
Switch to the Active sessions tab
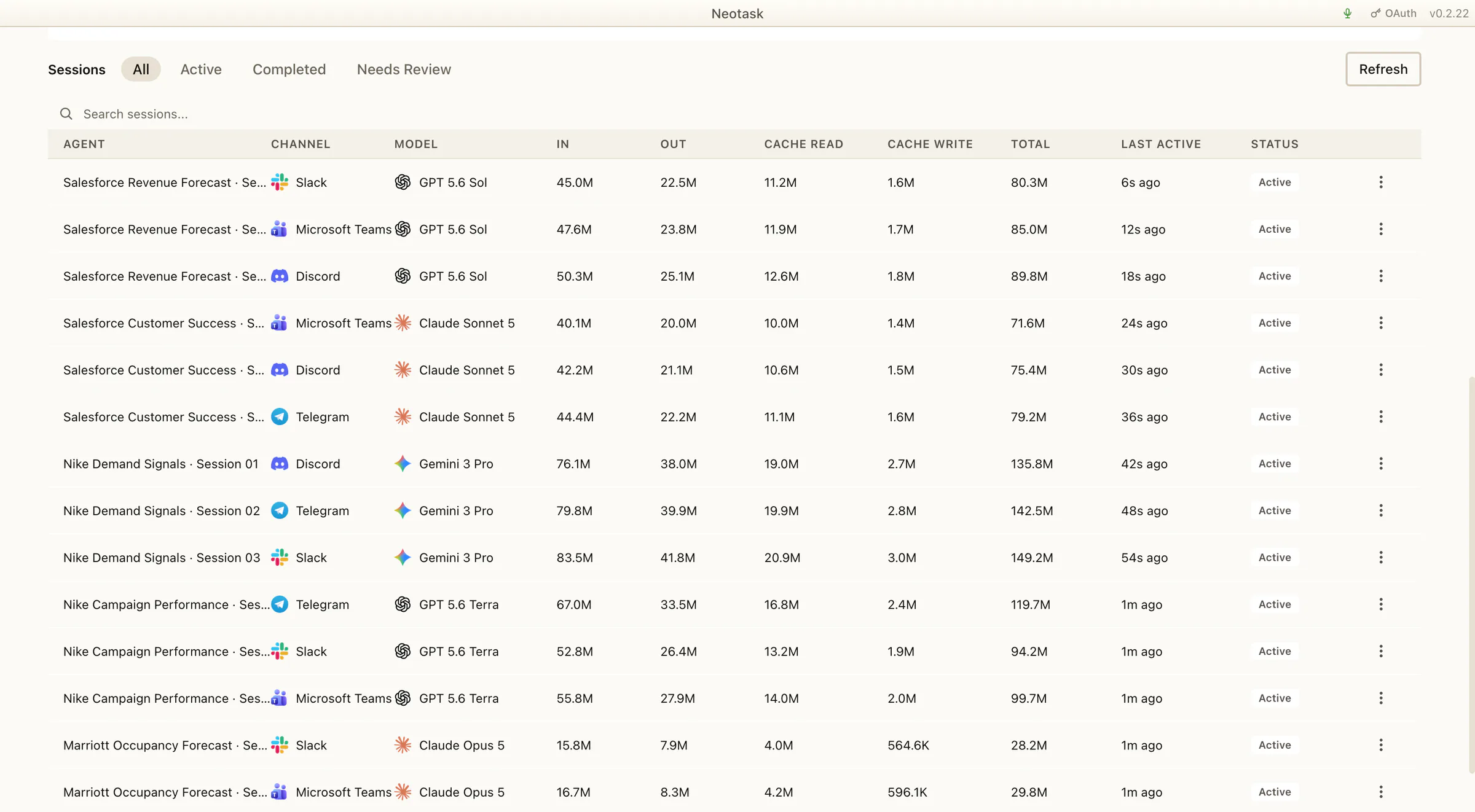pyautogui.click(x=201, y=69)
